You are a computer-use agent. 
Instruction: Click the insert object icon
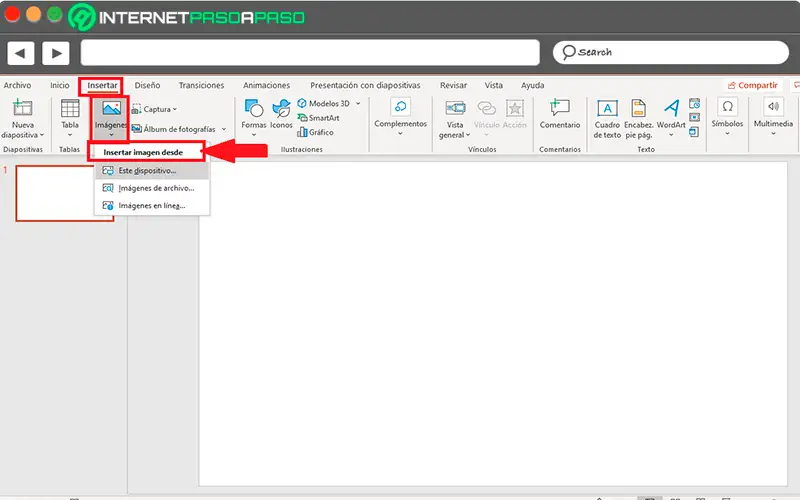point(694,132)
